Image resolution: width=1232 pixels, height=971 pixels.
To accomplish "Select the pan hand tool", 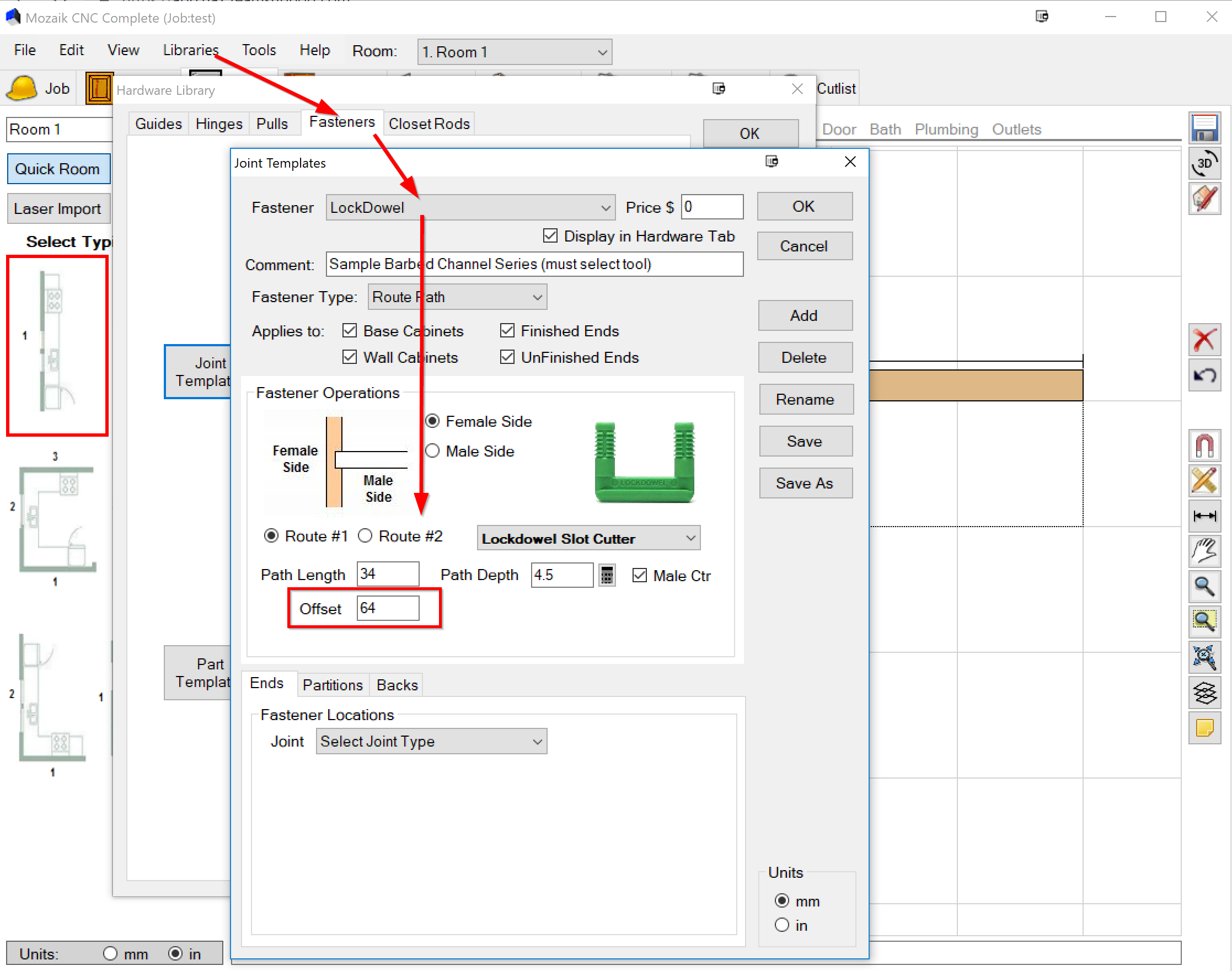I will point(1204,551).
